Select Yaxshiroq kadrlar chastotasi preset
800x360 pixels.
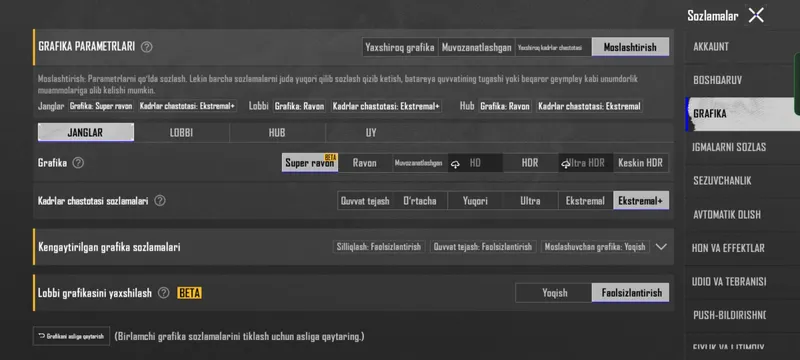(x=553, y=47)
